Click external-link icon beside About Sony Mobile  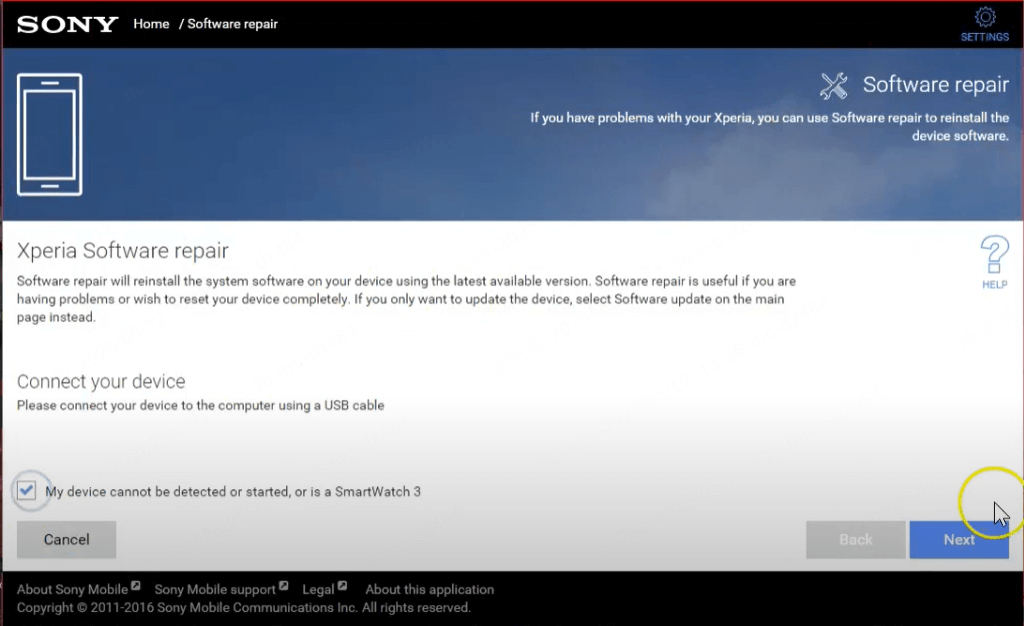(136, 586)
